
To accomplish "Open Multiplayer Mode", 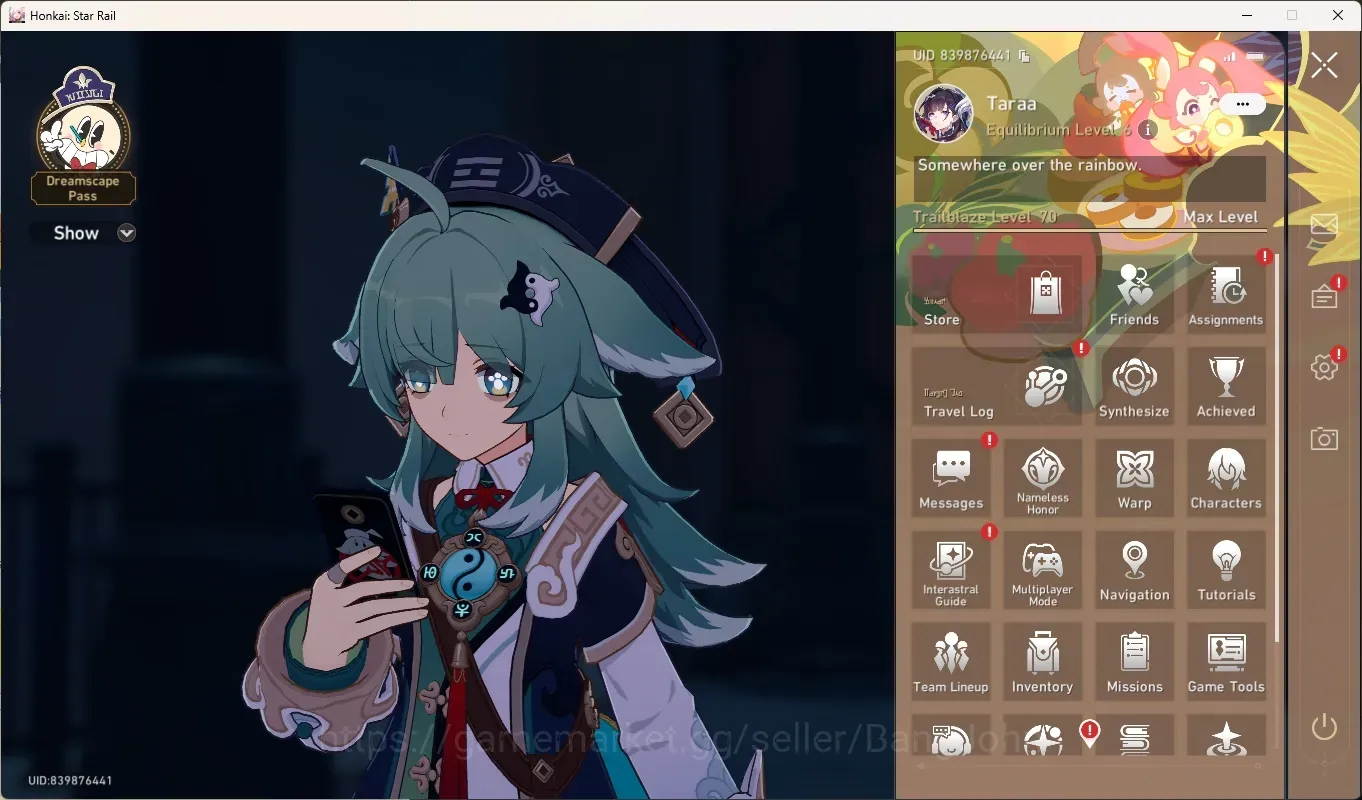I will pos(1043,570).
